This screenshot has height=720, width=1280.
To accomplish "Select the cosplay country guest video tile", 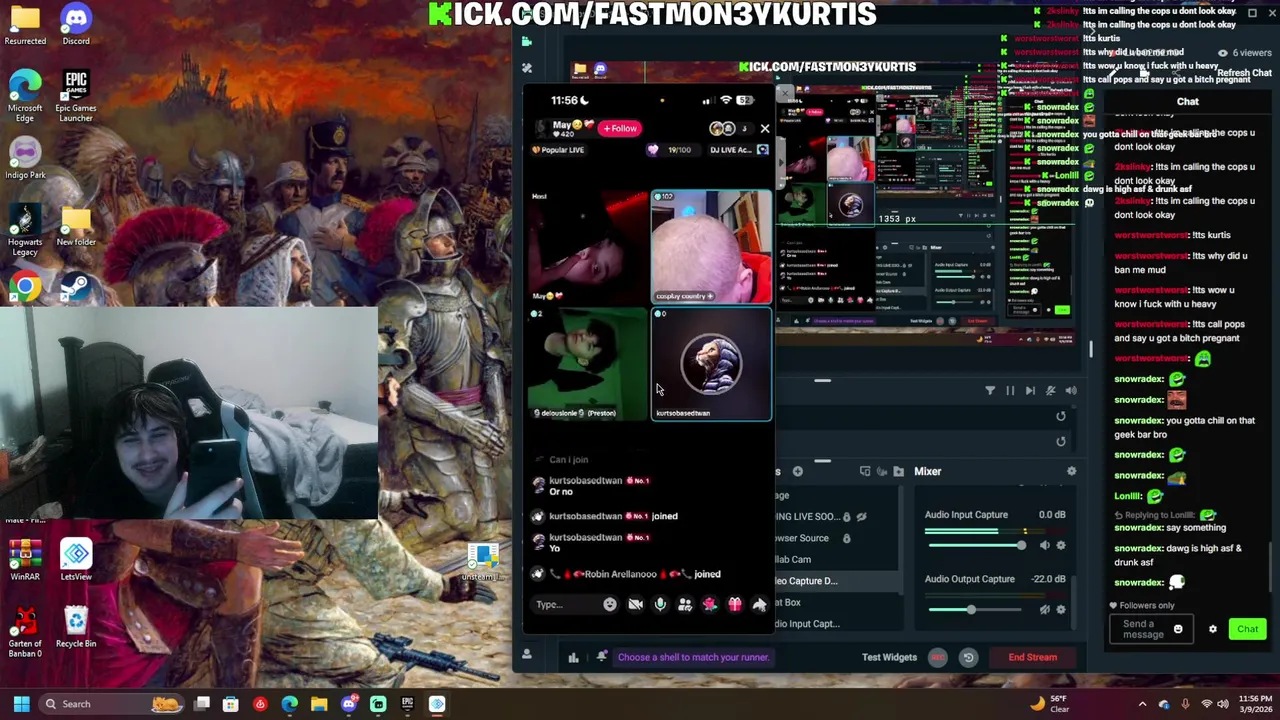I will pos(711,247).
